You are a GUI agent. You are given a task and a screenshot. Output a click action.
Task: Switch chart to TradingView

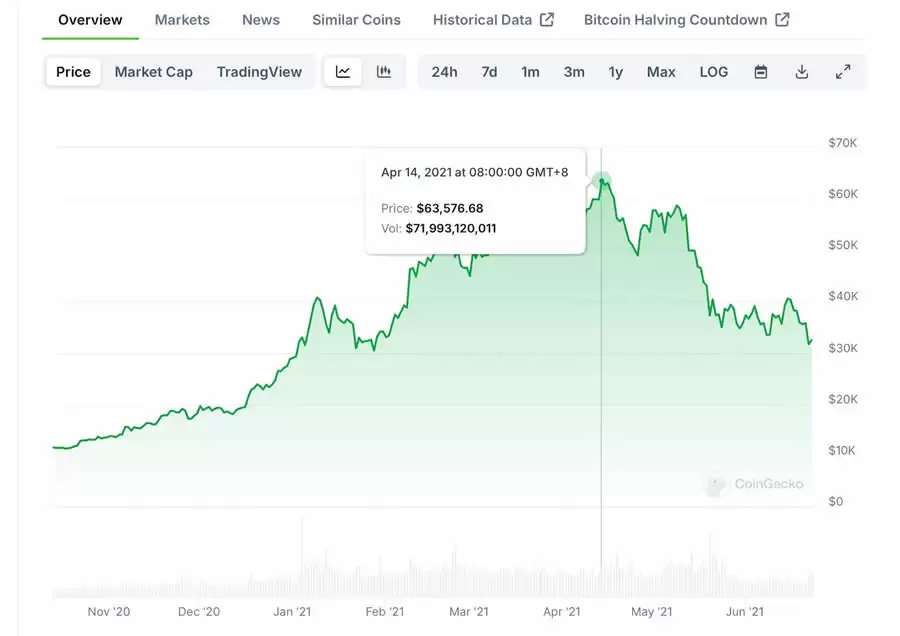(259, 72)
